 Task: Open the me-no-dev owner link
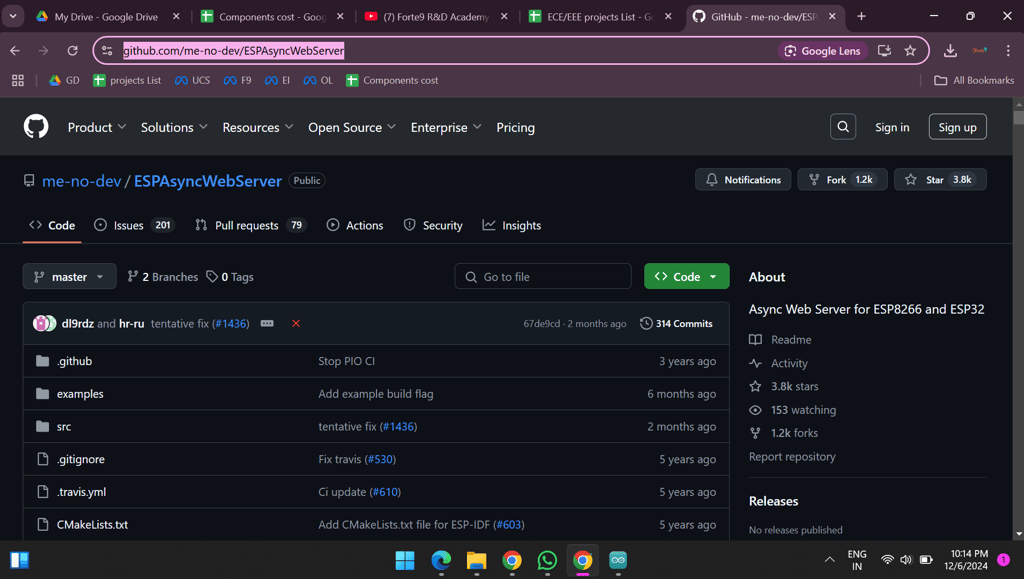[82, 181]
